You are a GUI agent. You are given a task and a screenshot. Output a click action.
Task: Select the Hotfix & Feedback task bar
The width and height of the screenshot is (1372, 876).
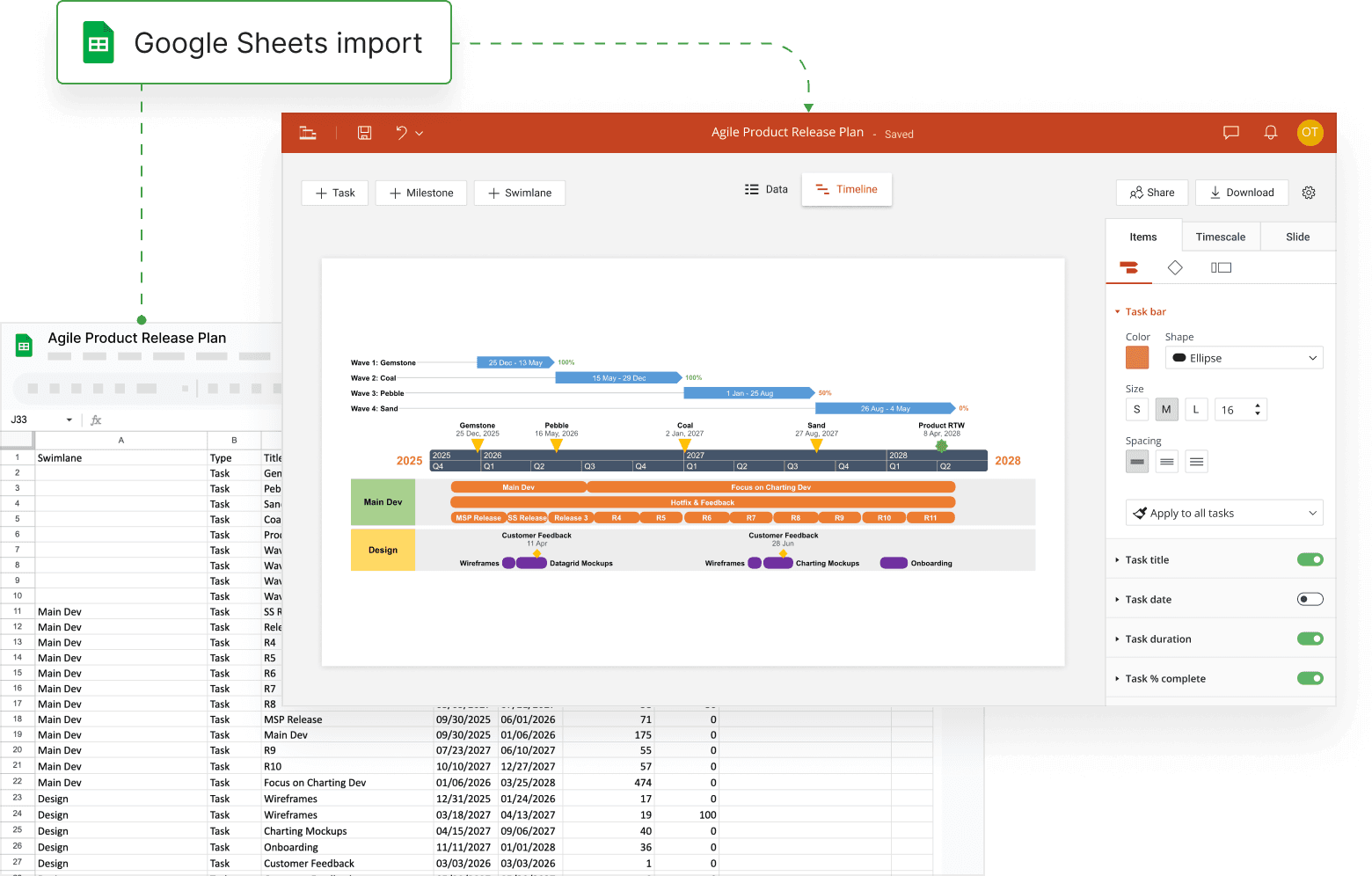pyautogui.click(x=703, y=502)
